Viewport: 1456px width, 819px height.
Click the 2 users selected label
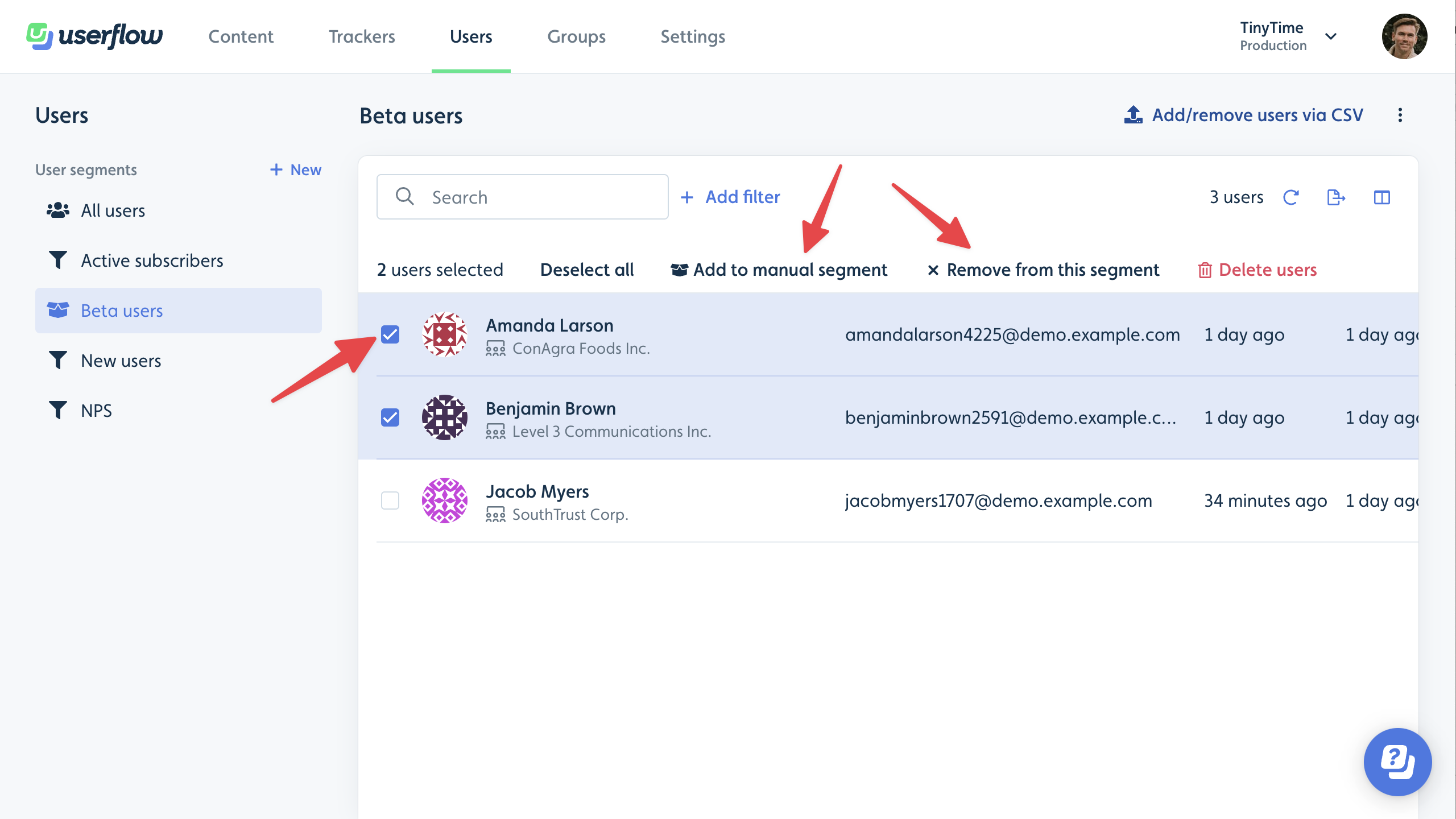click(440, 270)
